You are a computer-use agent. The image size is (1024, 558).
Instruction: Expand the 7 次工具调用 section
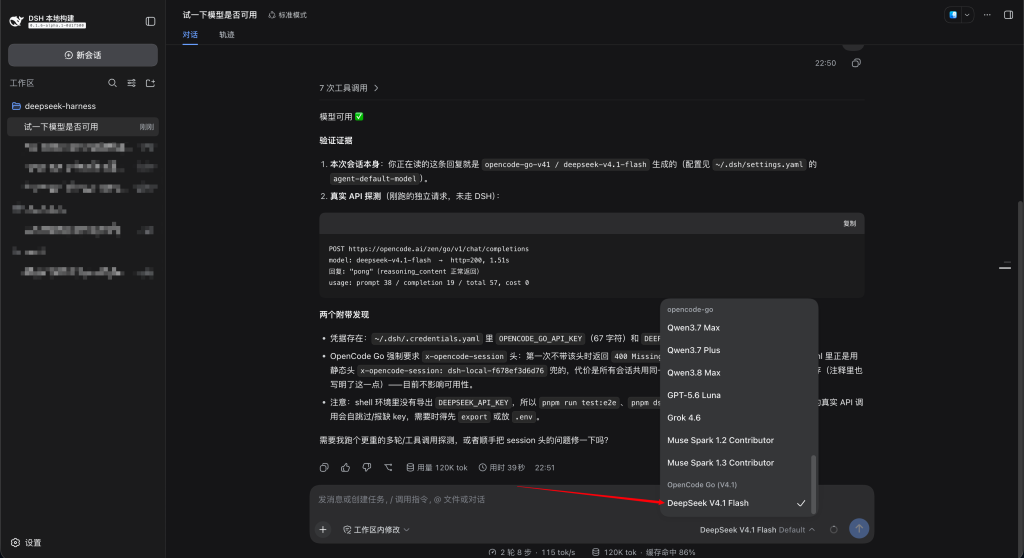[349, 88]
